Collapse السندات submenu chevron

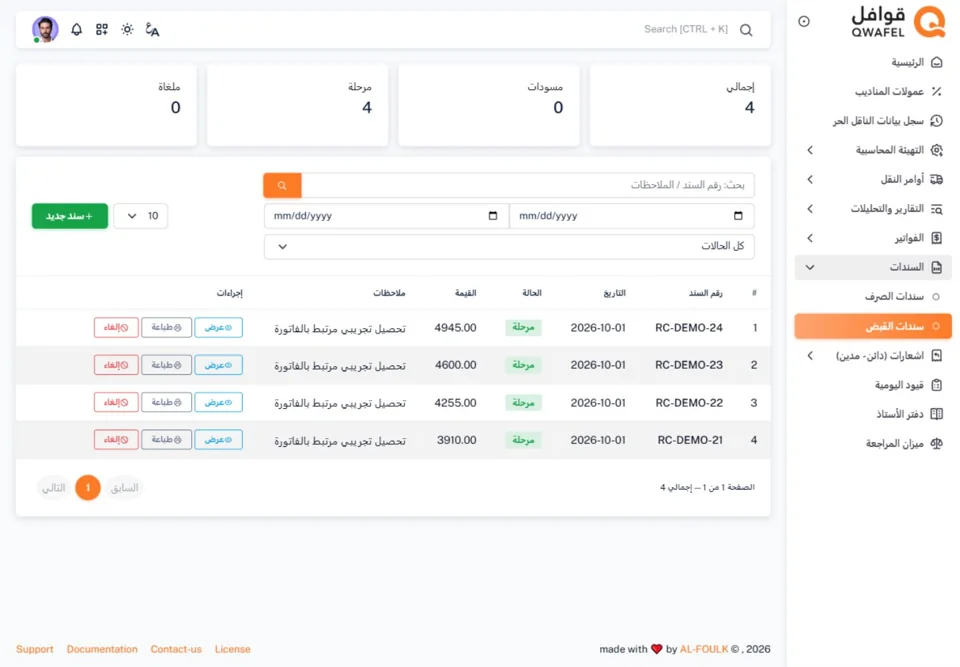pyautogui.click(x=810, y=267)
